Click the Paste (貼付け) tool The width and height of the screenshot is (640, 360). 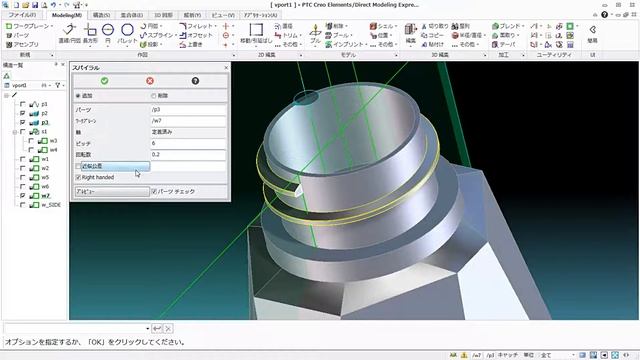point(432,44)
